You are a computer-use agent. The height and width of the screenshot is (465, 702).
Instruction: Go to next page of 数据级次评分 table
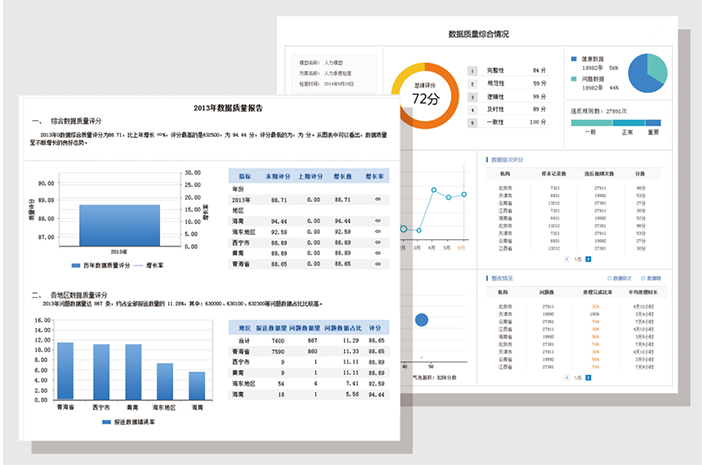[x=588, y=259]
